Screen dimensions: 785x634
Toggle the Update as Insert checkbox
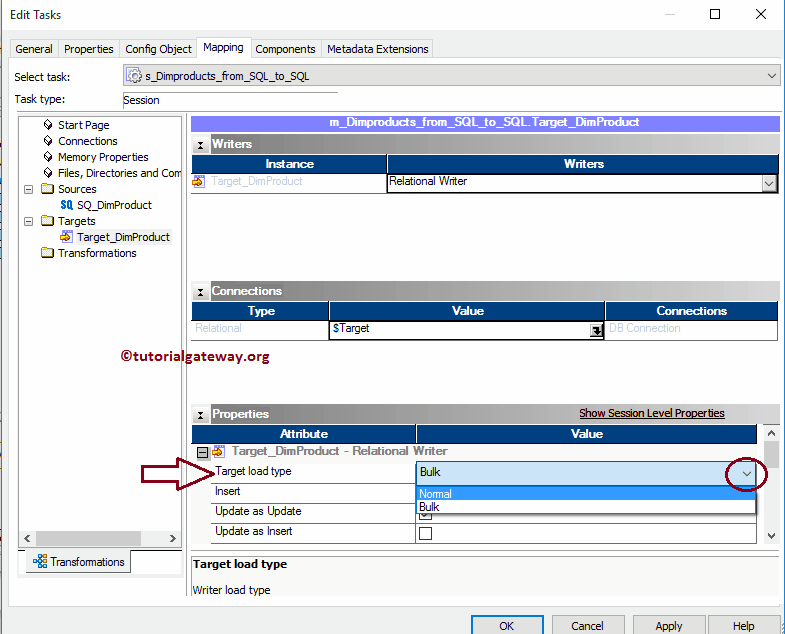click(425, 533)
